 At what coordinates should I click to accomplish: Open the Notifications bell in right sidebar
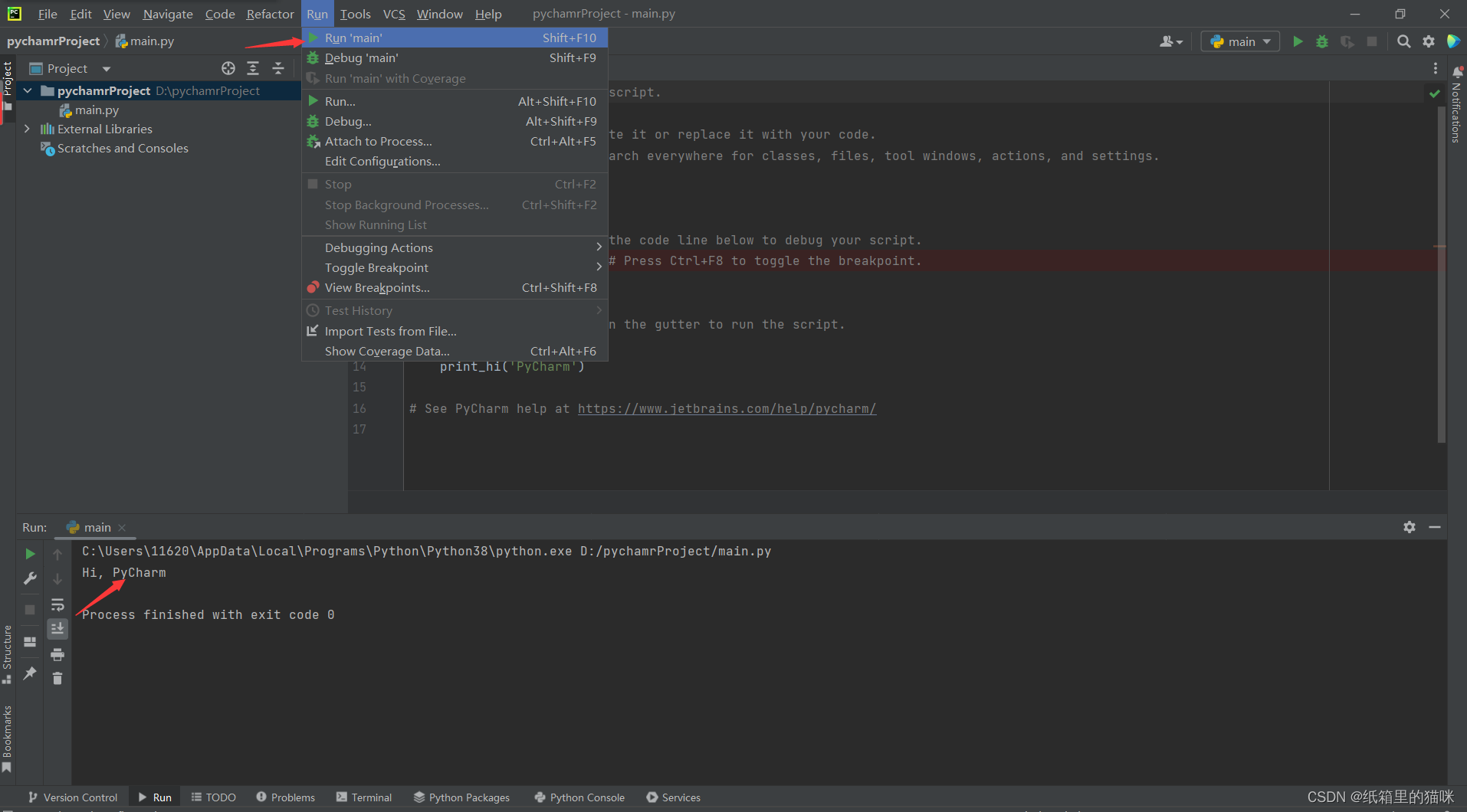pyautogui.click(x=1457, y=71)
